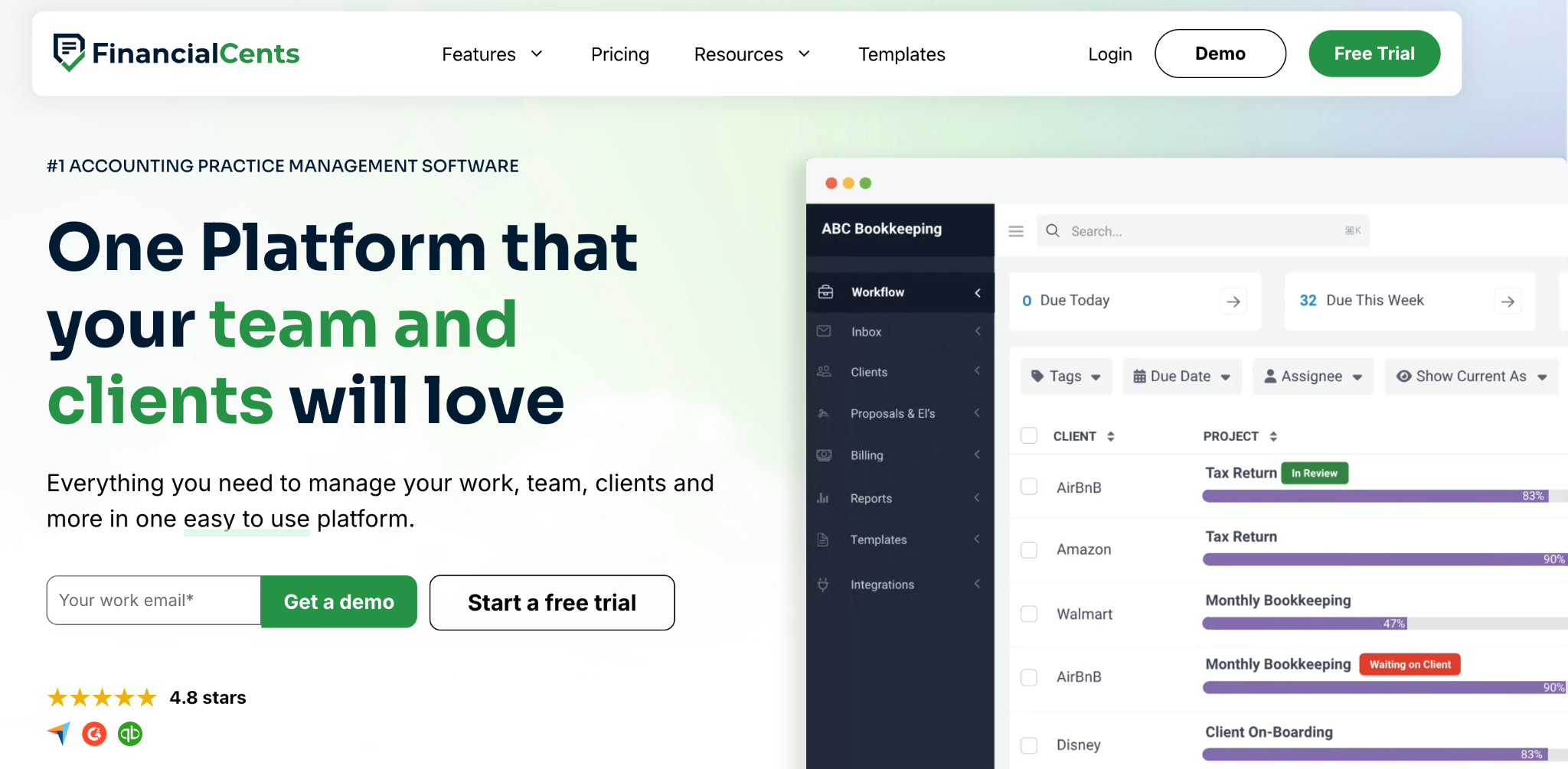Click the Clients people icon
The image size is (1568, 769).
click(824, 371)
